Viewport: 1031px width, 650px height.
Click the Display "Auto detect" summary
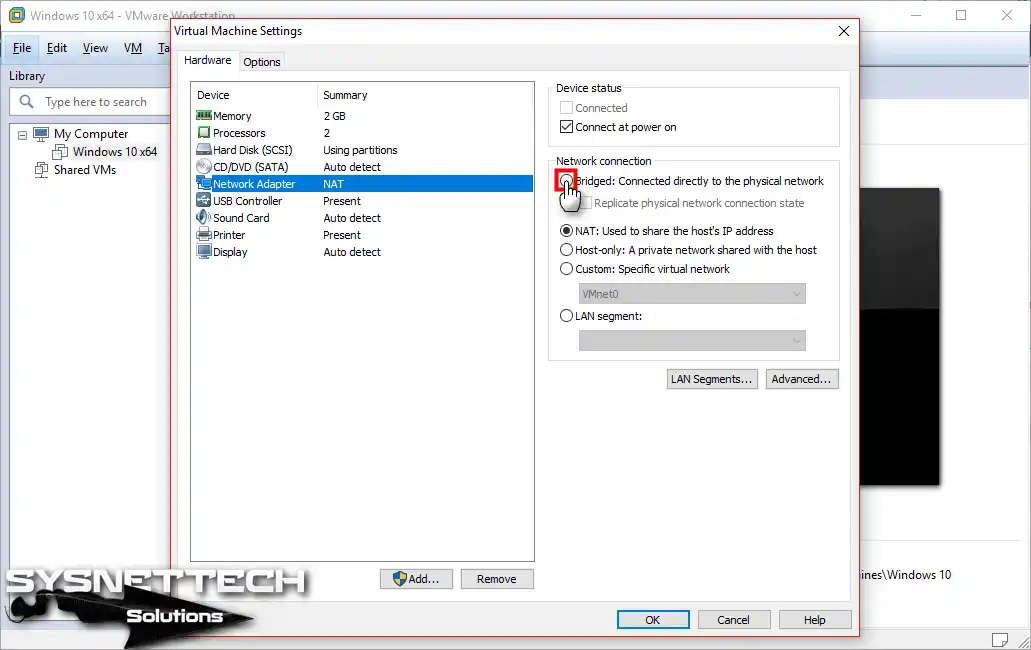[352, 252]
